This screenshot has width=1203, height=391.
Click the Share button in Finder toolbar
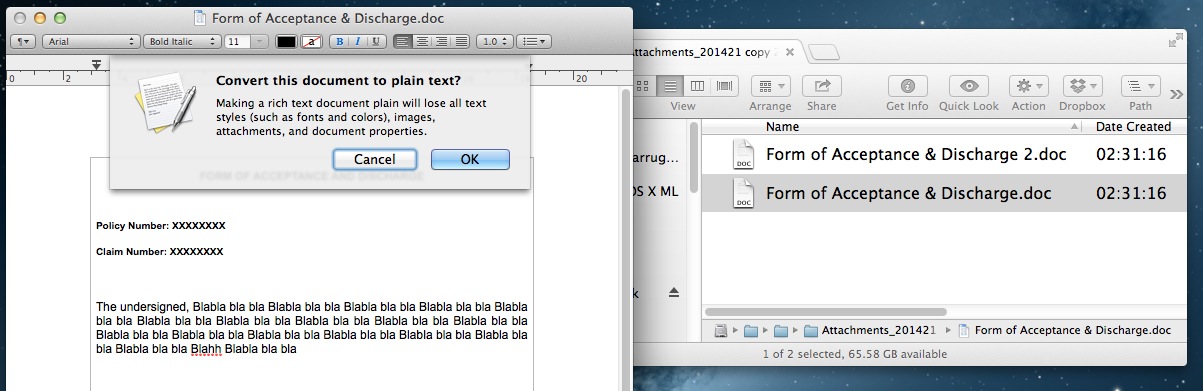tap(822, 86)
